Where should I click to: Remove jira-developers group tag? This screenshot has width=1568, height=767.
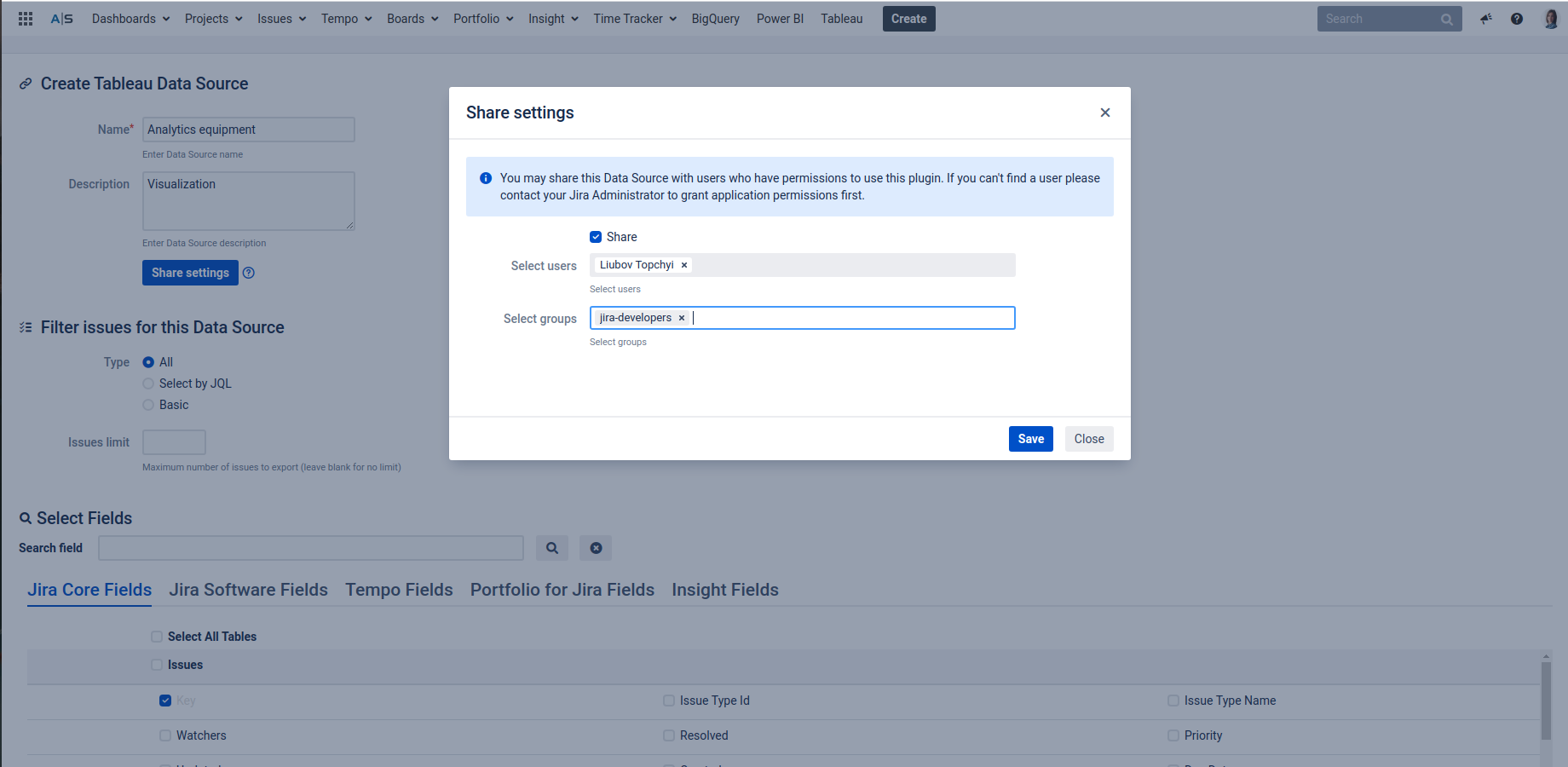tap(682, 318)
